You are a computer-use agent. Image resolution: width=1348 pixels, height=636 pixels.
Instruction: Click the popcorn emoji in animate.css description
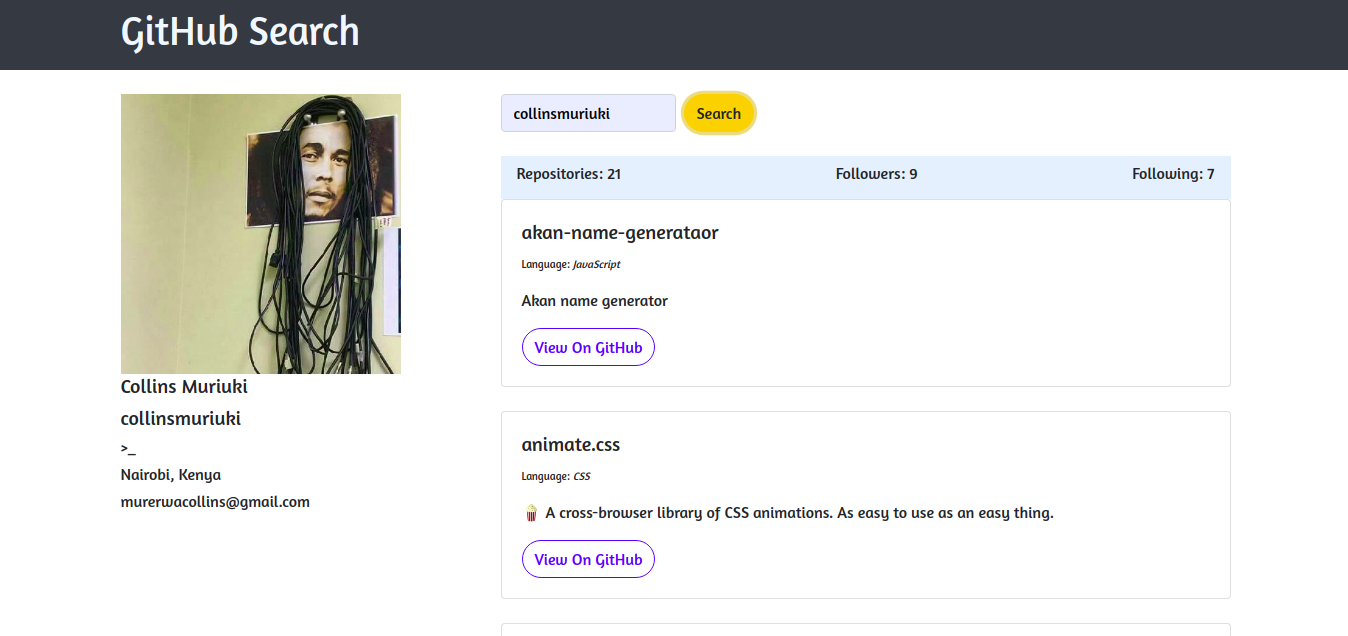[531, 513]
